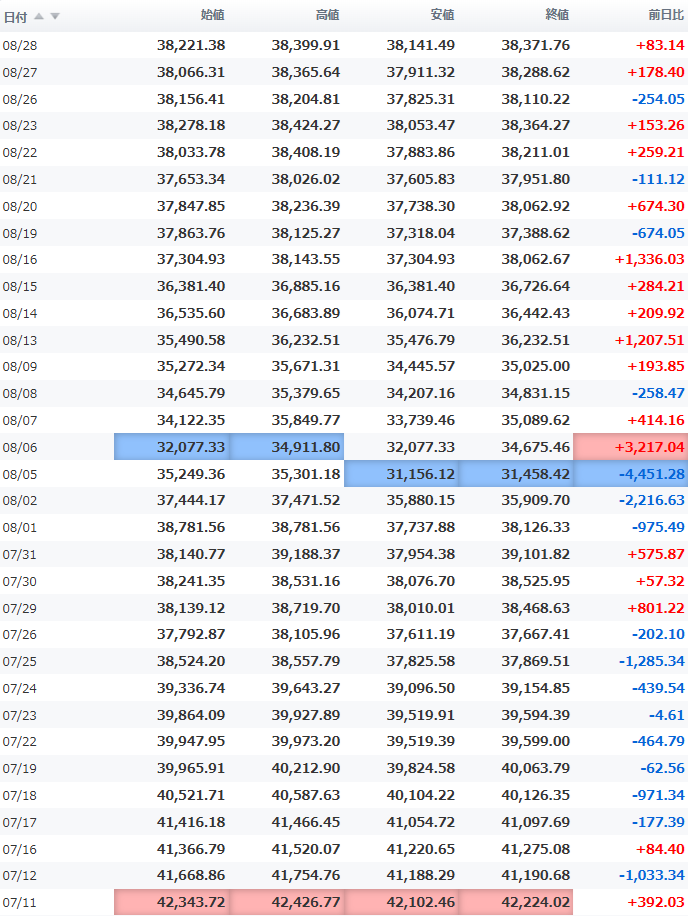
Task: Select opening value 39,336.74
Action: (x=191, y=687)
